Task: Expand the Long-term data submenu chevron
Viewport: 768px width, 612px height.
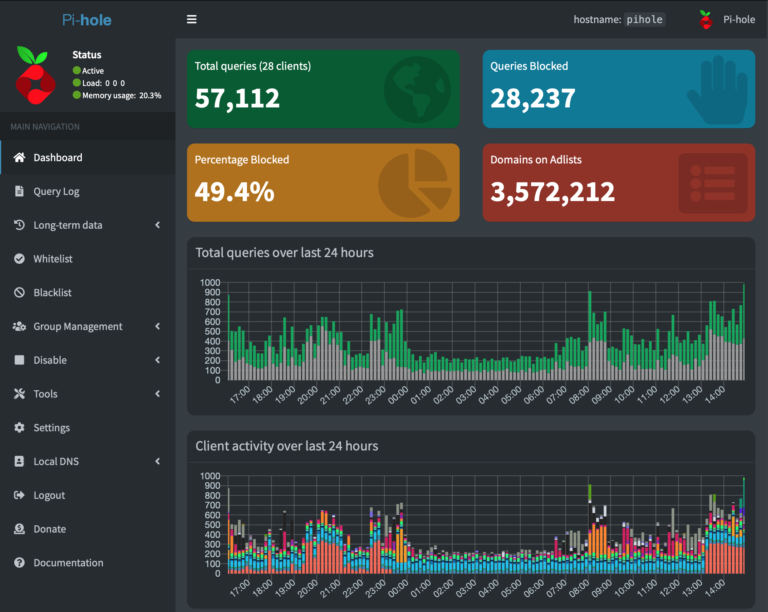Action: click(x=158, y=225)
